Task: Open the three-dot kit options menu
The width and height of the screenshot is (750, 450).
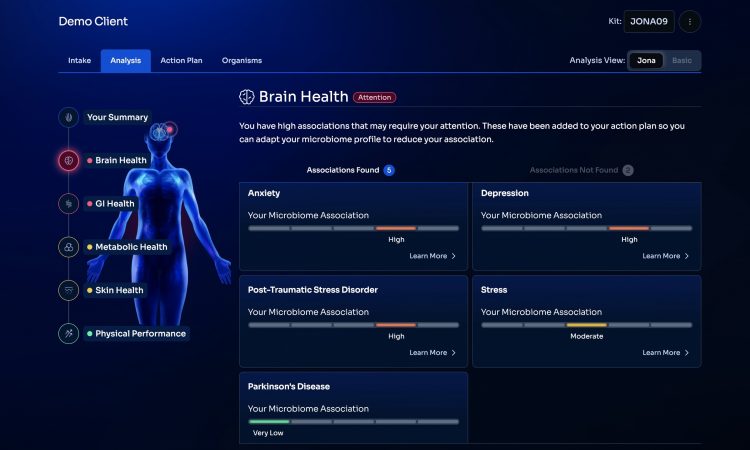Action: tap(690, 21)
